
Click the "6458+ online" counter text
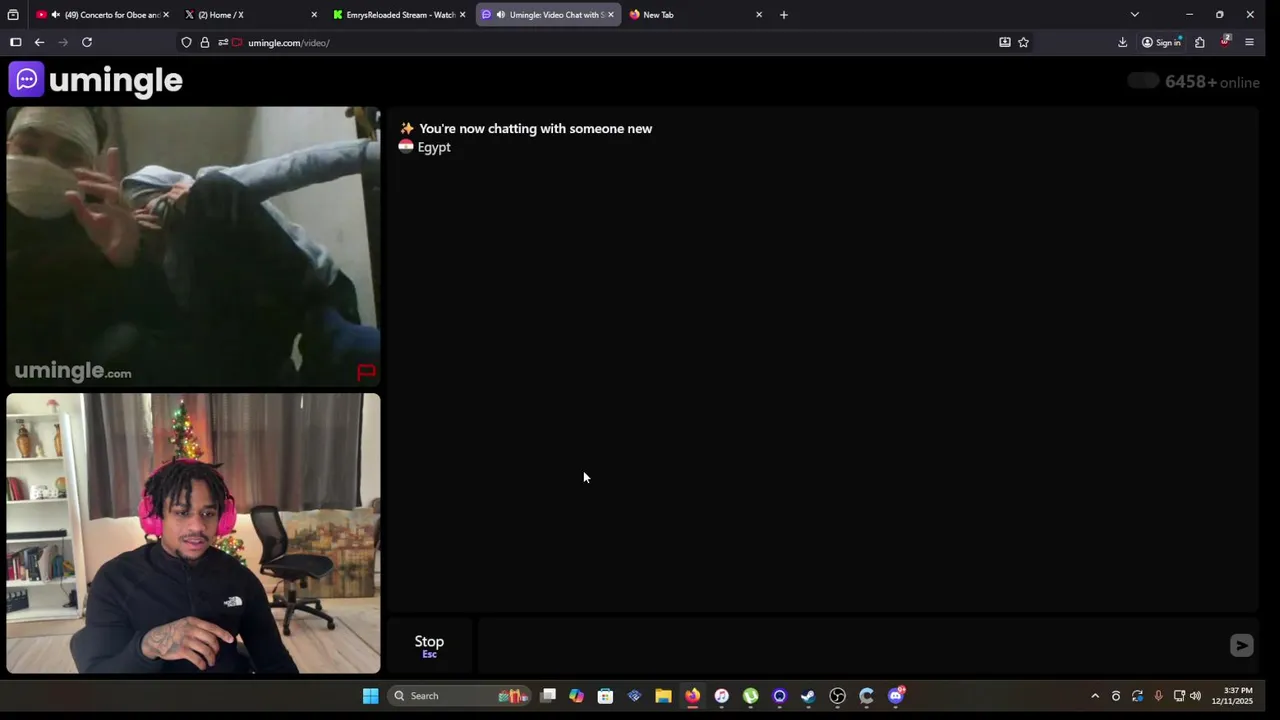click(x=1212, y=82)
